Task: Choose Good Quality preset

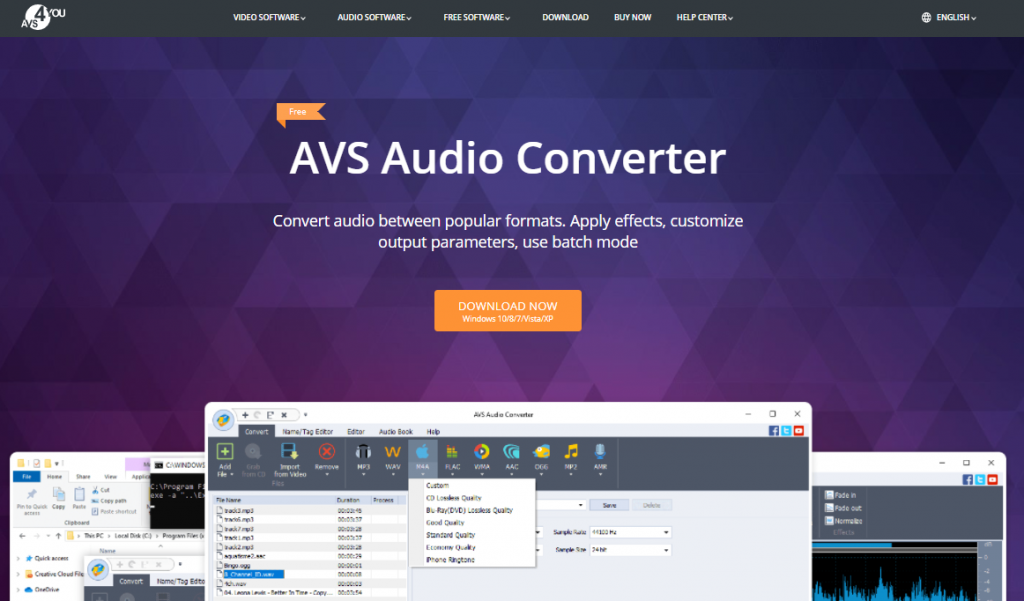Action: pyautogui.click(x=445, y=523)
